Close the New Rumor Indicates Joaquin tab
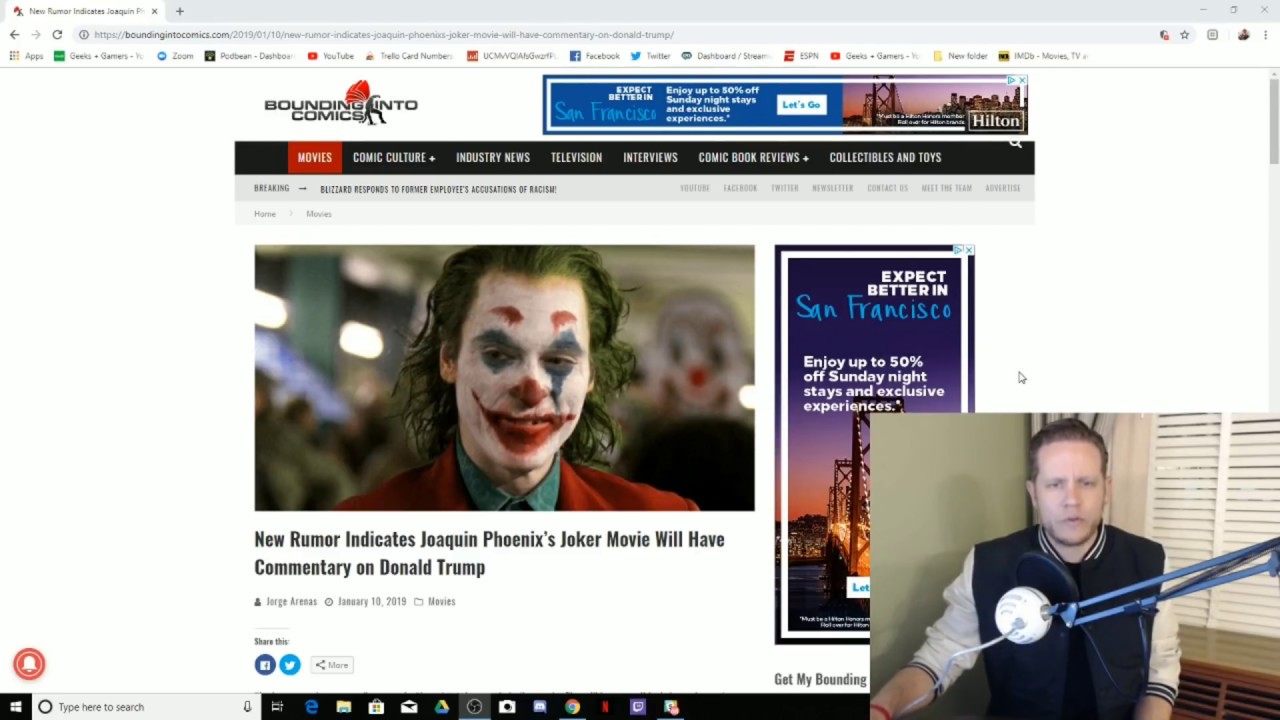Screen dimensions: 1280x720 click(x=154, y=11)
